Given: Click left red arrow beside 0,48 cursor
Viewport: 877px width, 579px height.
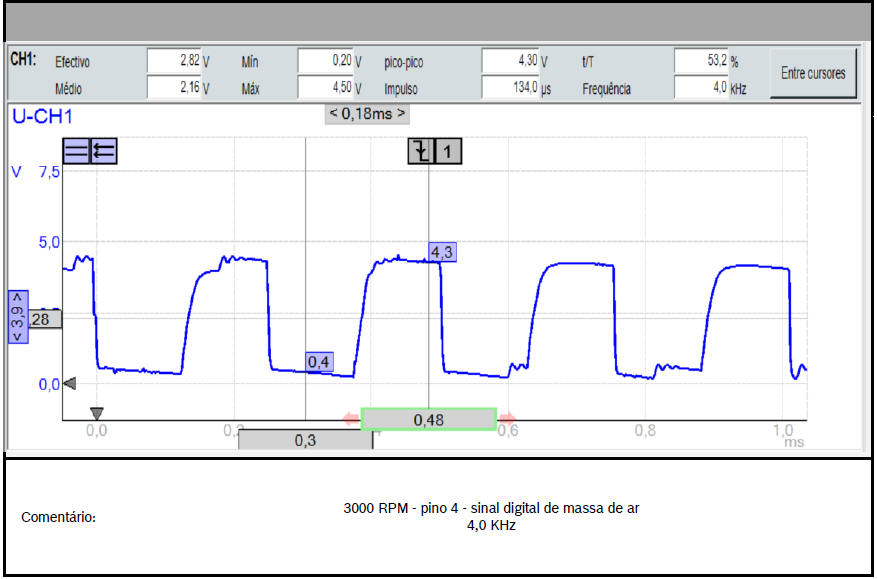Looking at the screenshot, I should (x=350, y=419).
